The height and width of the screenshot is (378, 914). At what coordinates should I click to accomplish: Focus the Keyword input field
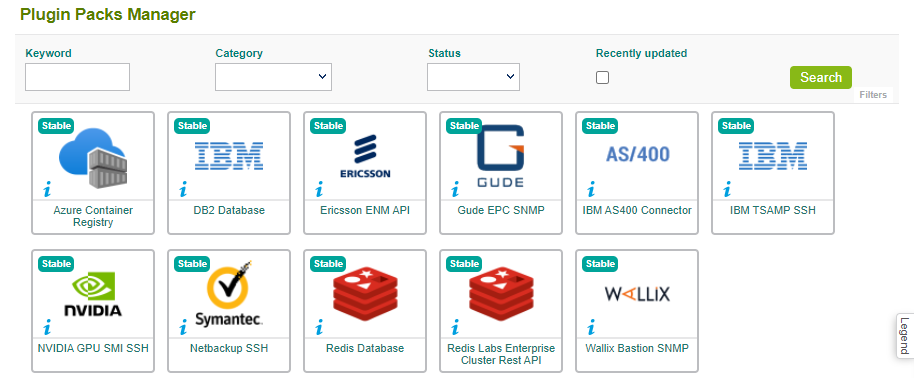pyautogui.click(x=78, y=77)
